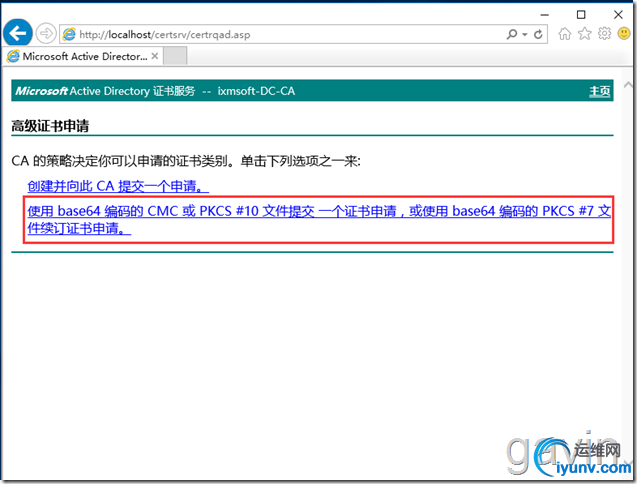Minimize the browser window
Viewport: 637px width, 484px height.
pos(545,15)
